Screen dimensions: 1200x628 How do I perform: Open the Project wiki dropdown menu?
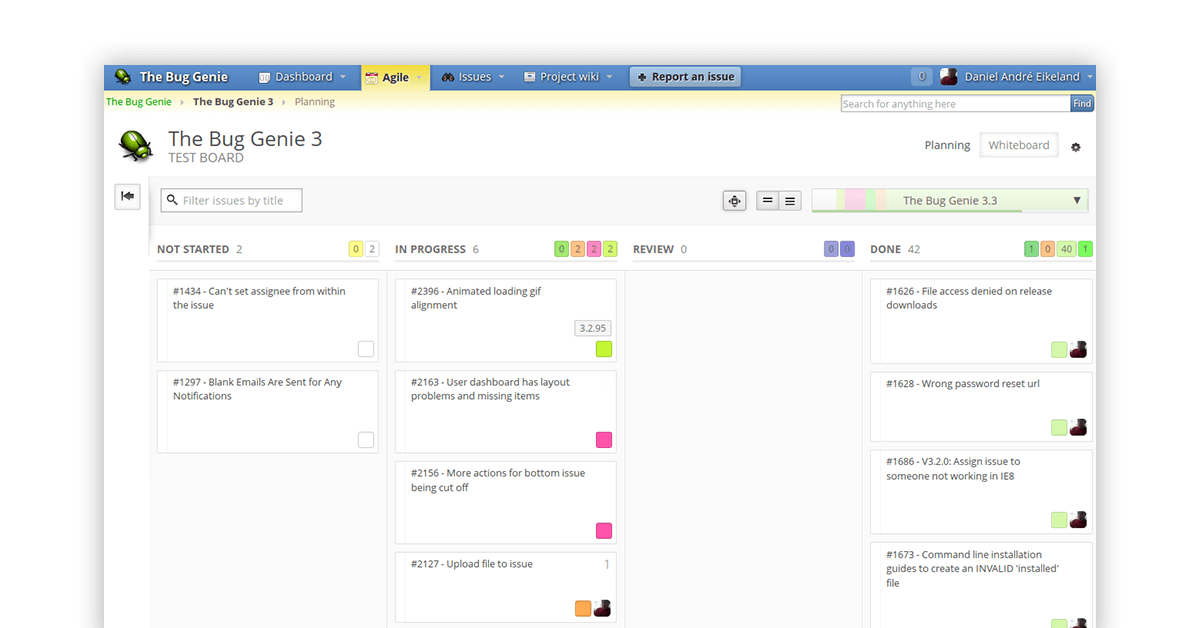[568, 77]
